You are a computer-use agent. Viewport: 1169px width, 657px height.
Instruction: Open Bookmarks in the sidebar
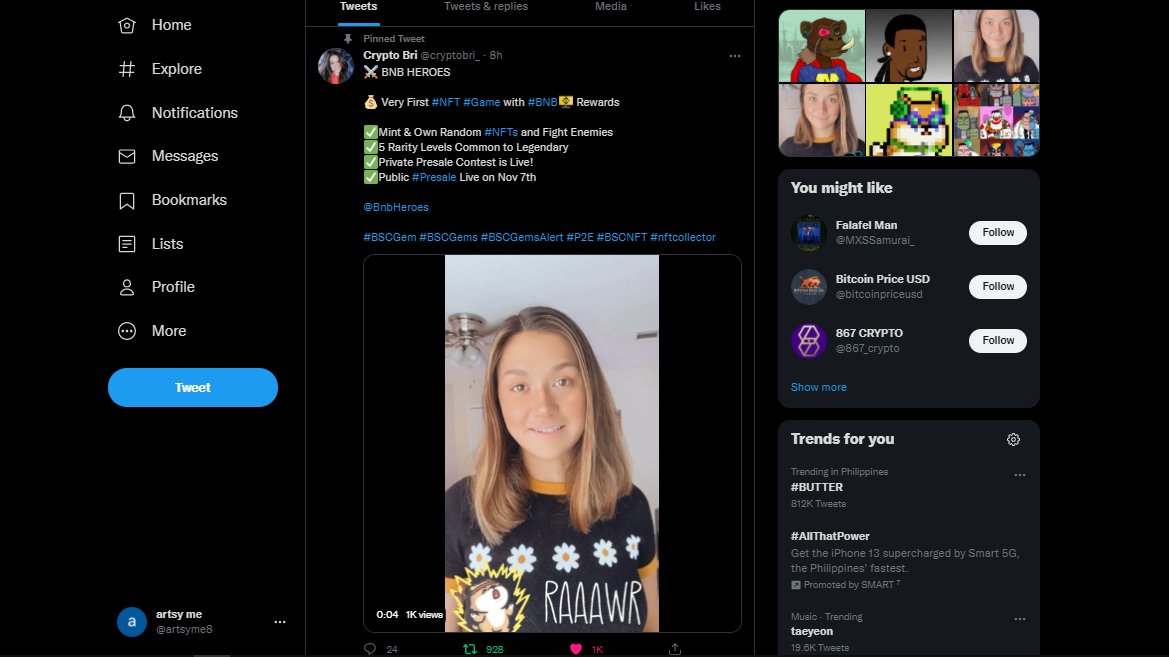point(172,201)
